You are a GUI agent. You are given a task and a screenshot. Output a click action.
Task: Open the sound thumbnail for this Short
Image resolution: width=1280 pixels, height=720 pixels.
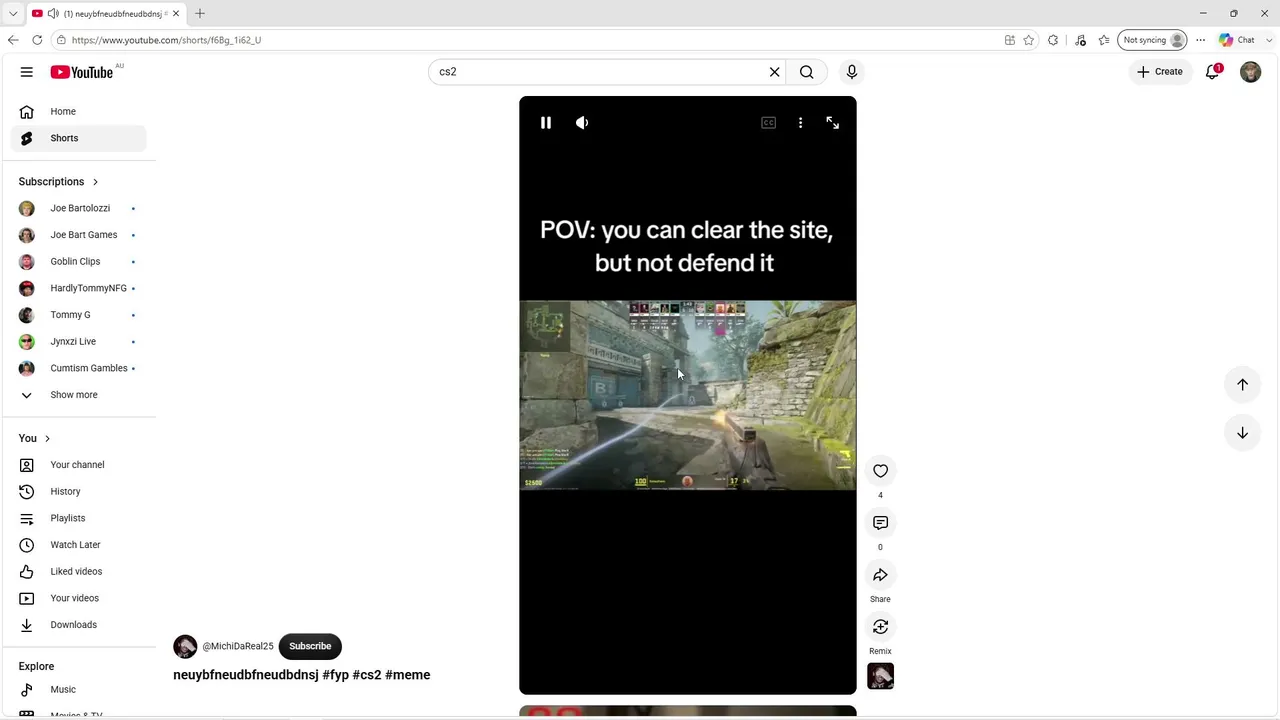[x=880, y=676]
